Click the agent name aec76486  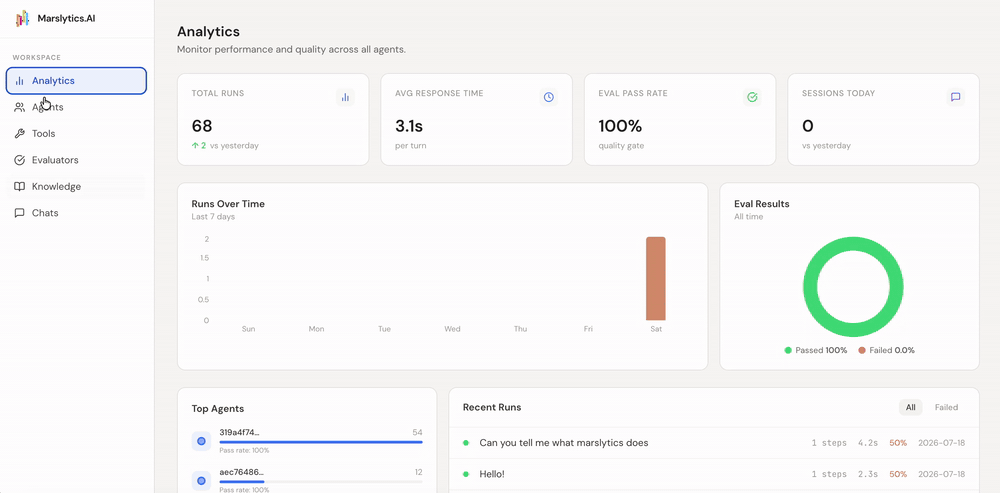pyautogui.click(x=241, y=472)
